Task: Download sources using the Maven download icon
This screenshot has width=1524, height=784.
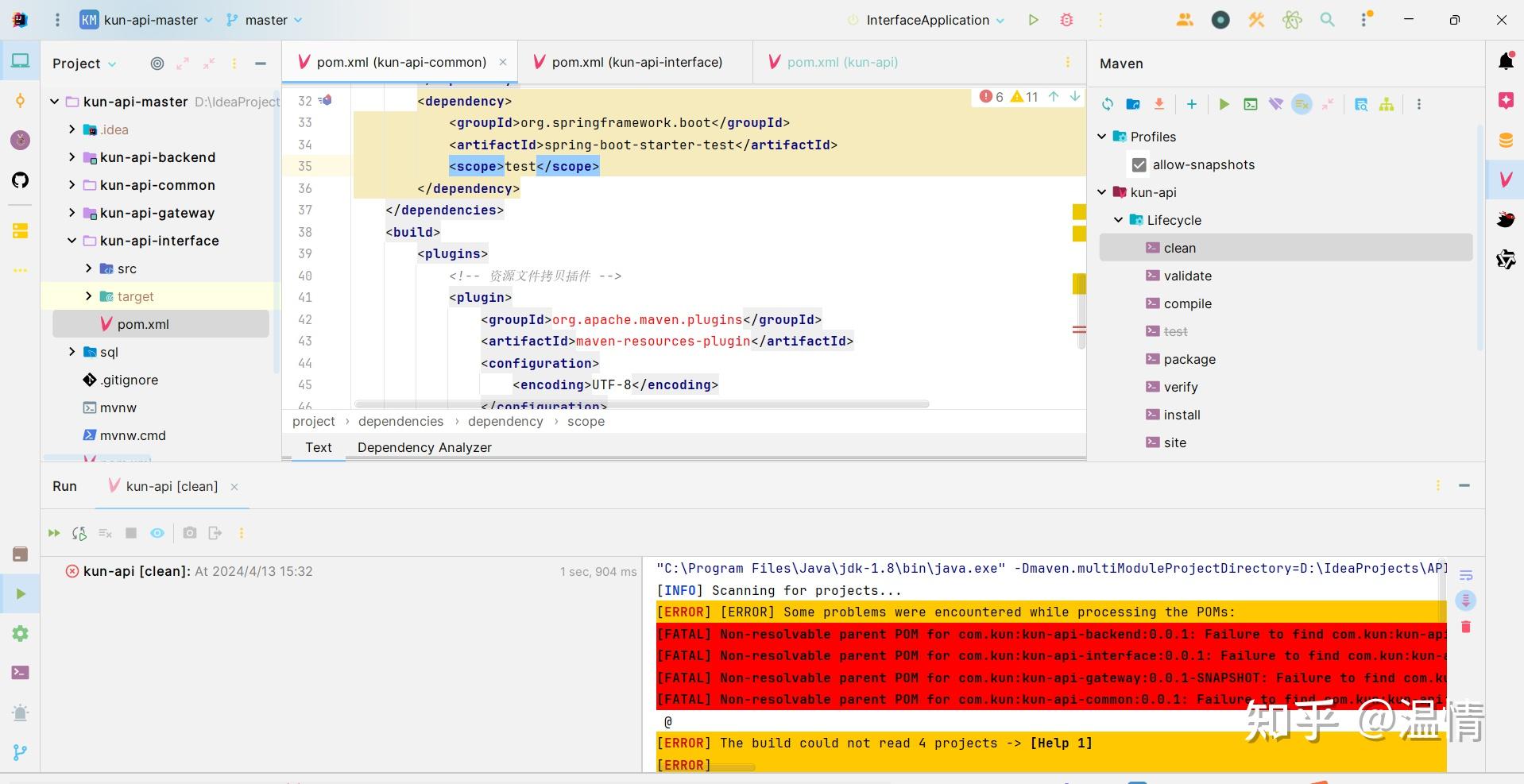Action: pyautogui.click(x=1159, y=104)
